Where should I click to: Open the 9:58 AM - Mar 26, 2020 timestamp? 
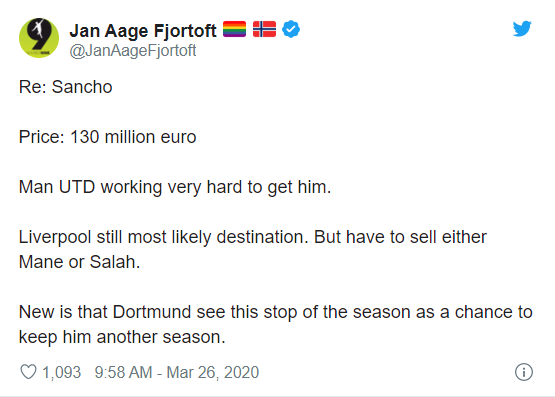coord(177,372)
